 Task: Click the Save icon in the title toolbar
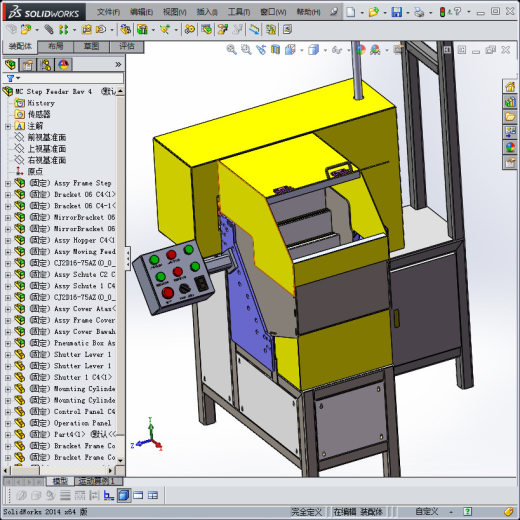pyautogui.click(x=396, y=12)
